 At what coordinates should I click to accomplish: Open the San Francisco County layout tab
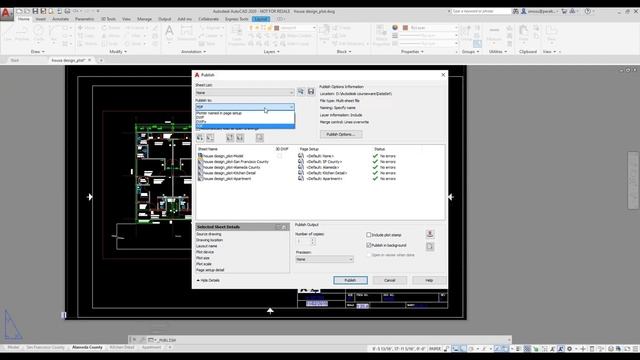[45, 347]
